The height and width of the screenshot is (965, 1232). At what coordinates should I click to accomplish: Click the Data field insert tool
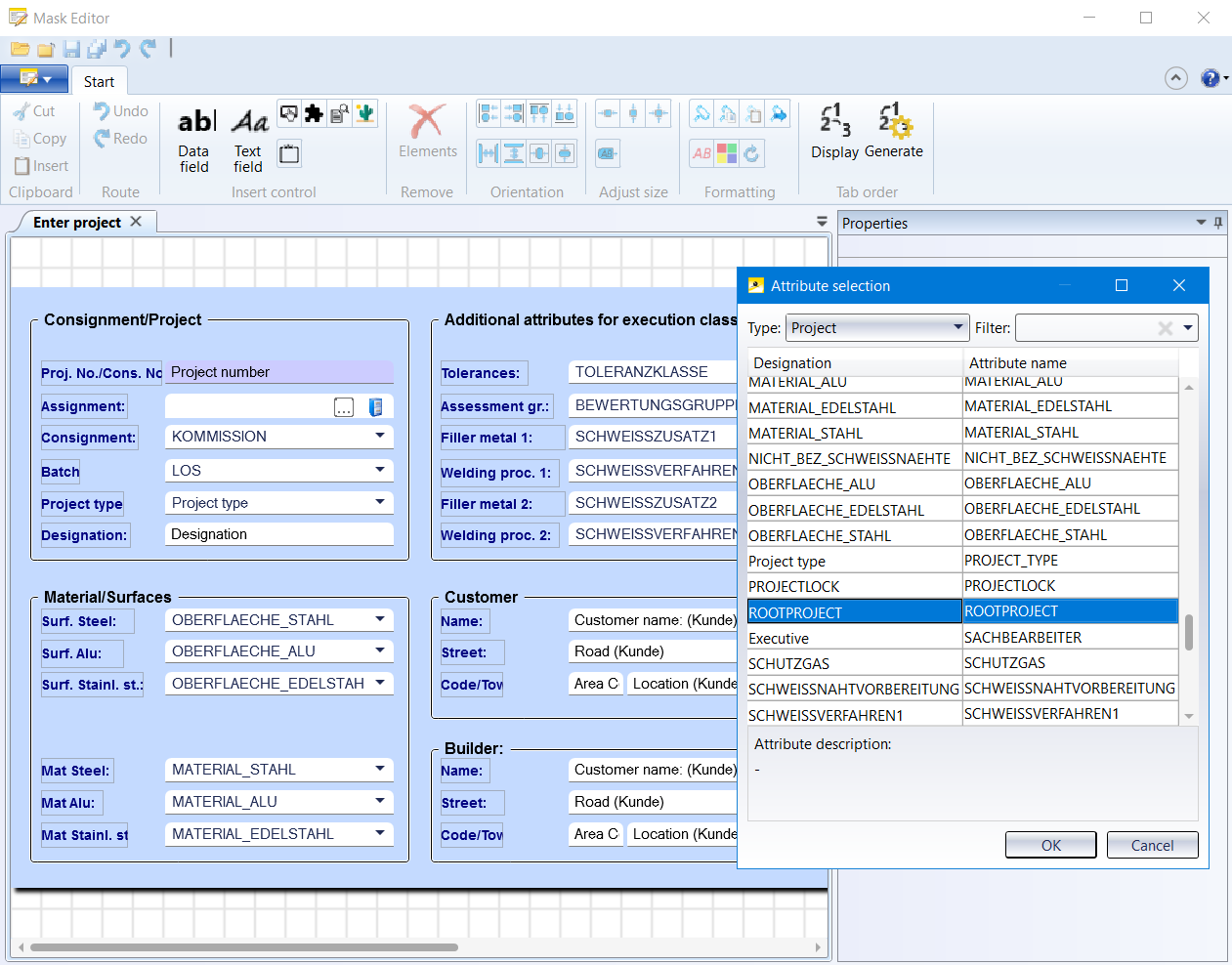[x=194, y=137]
